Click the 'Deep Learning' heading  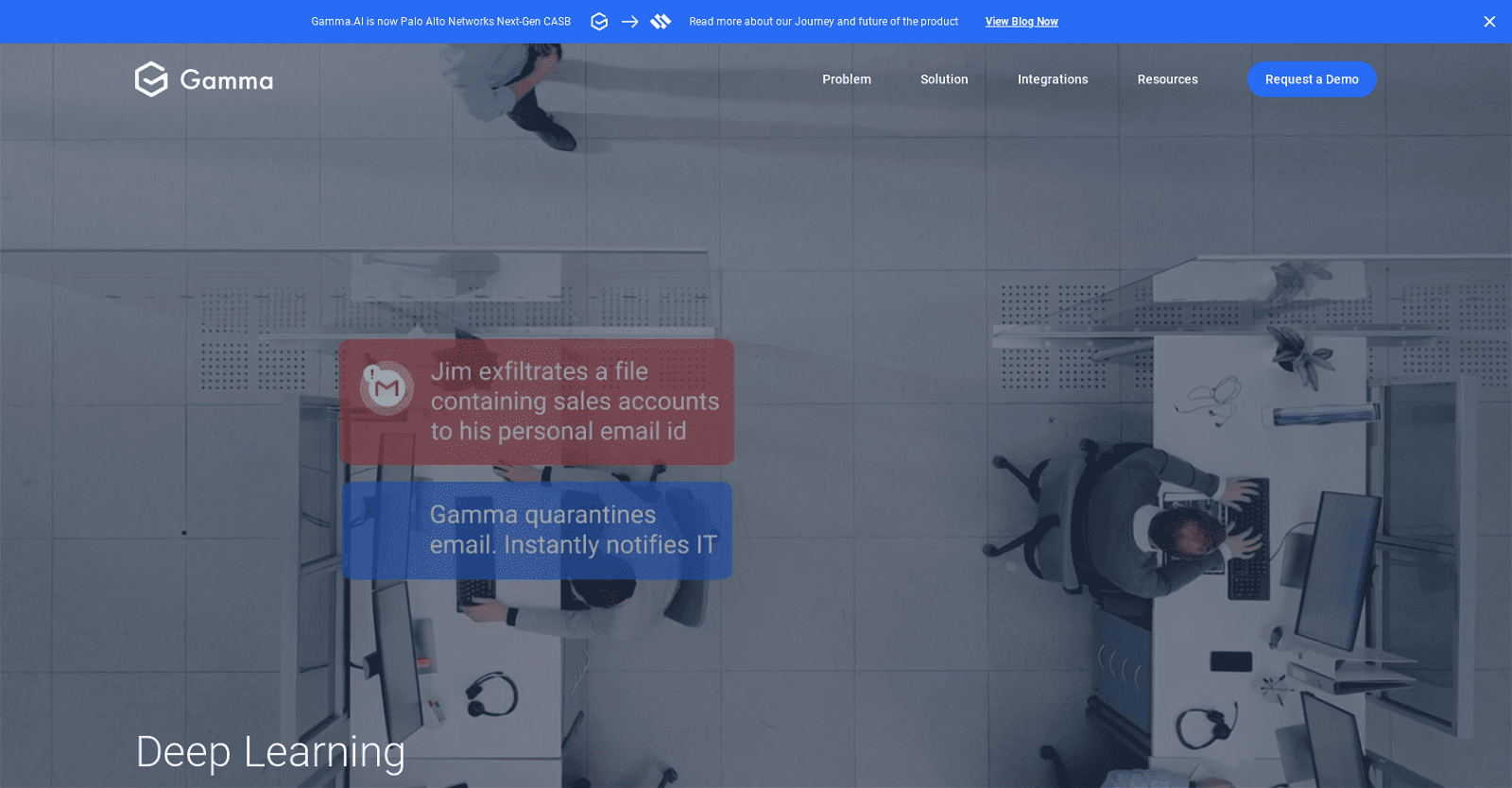point(270,752)
